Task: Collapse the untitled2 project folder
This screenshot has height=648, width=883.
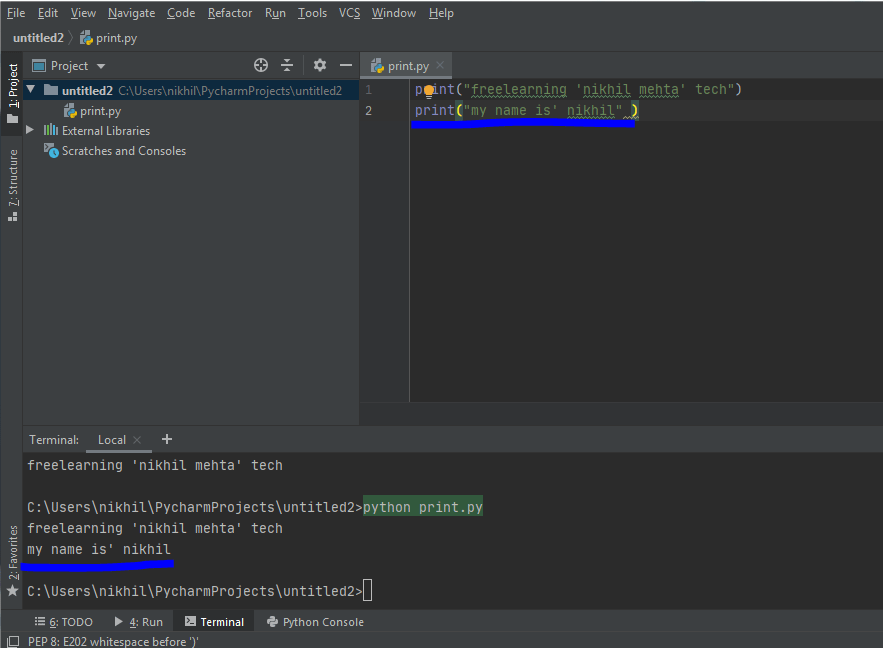Action: 31,90
